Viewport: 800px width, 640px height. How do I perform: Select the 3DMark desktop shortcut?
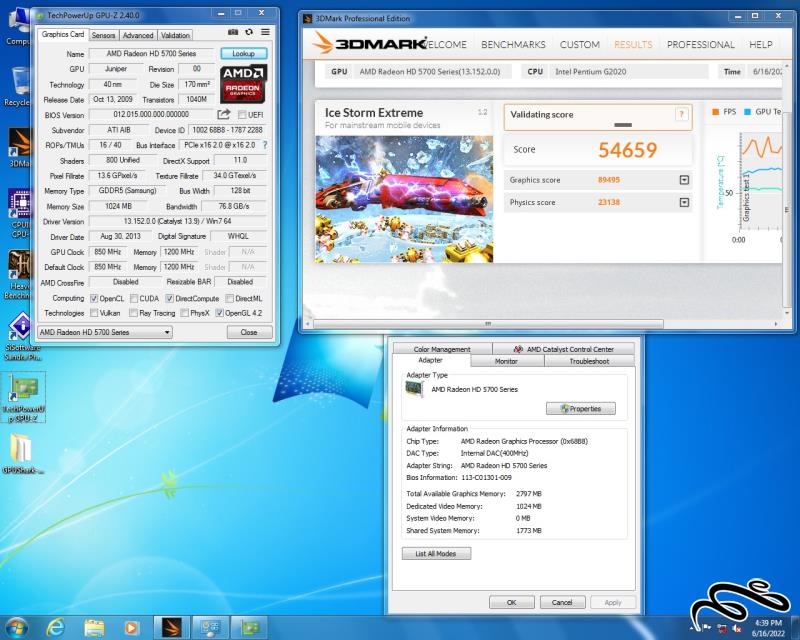(19, 147)
